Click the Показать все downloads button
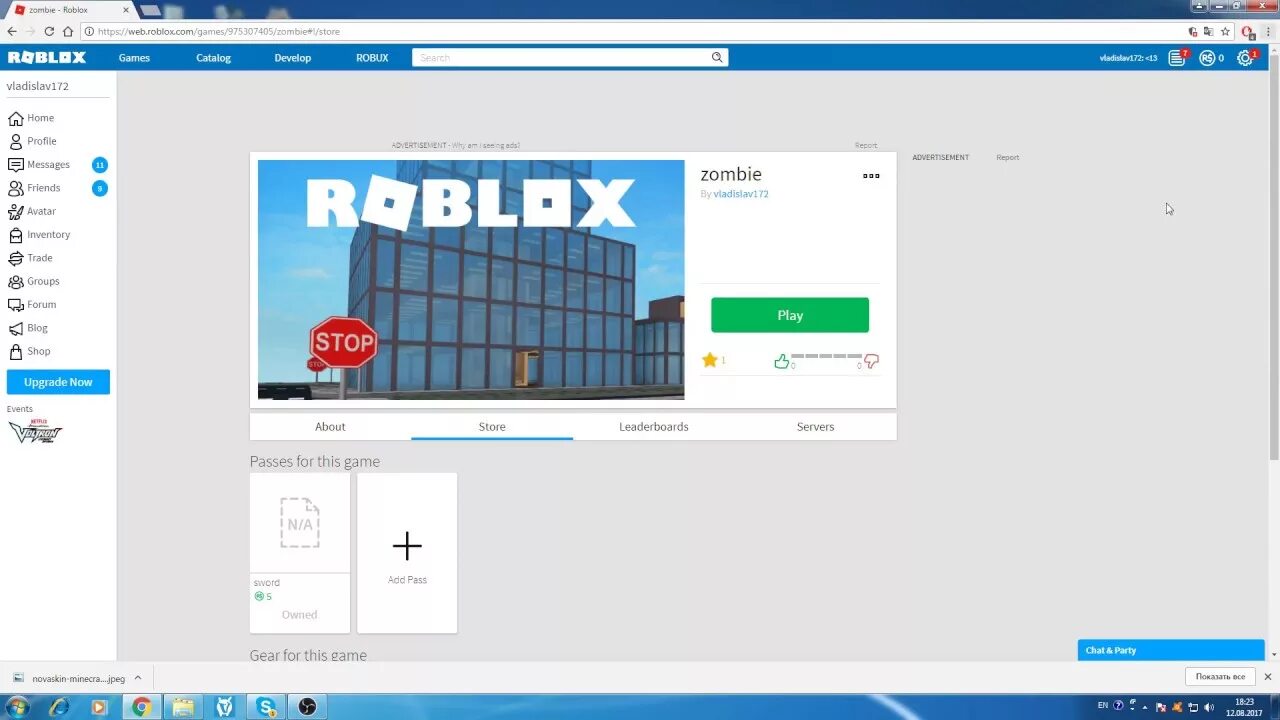This screenshot has width=1280, height=720. click(1220, 677)
